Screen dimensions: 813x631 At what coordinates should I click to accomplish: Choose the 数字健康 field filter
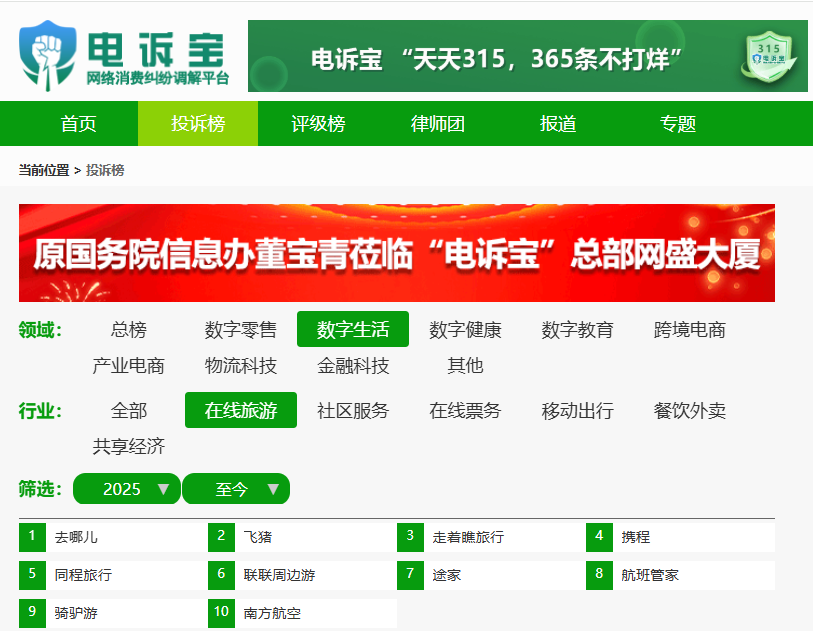click(x=465, y=329)
